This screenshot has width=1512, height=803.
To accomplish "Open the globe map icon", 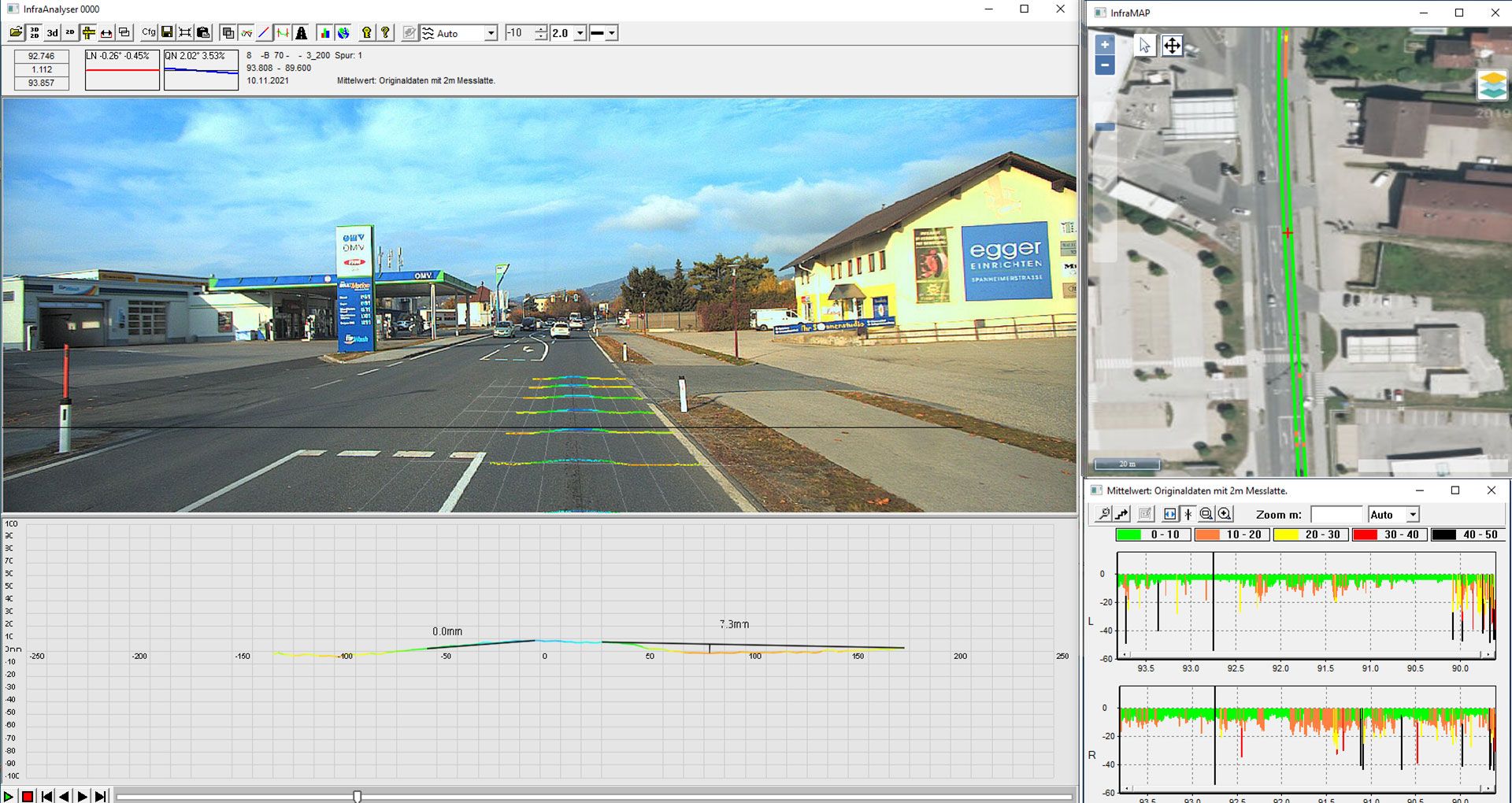I will point(343,33).
